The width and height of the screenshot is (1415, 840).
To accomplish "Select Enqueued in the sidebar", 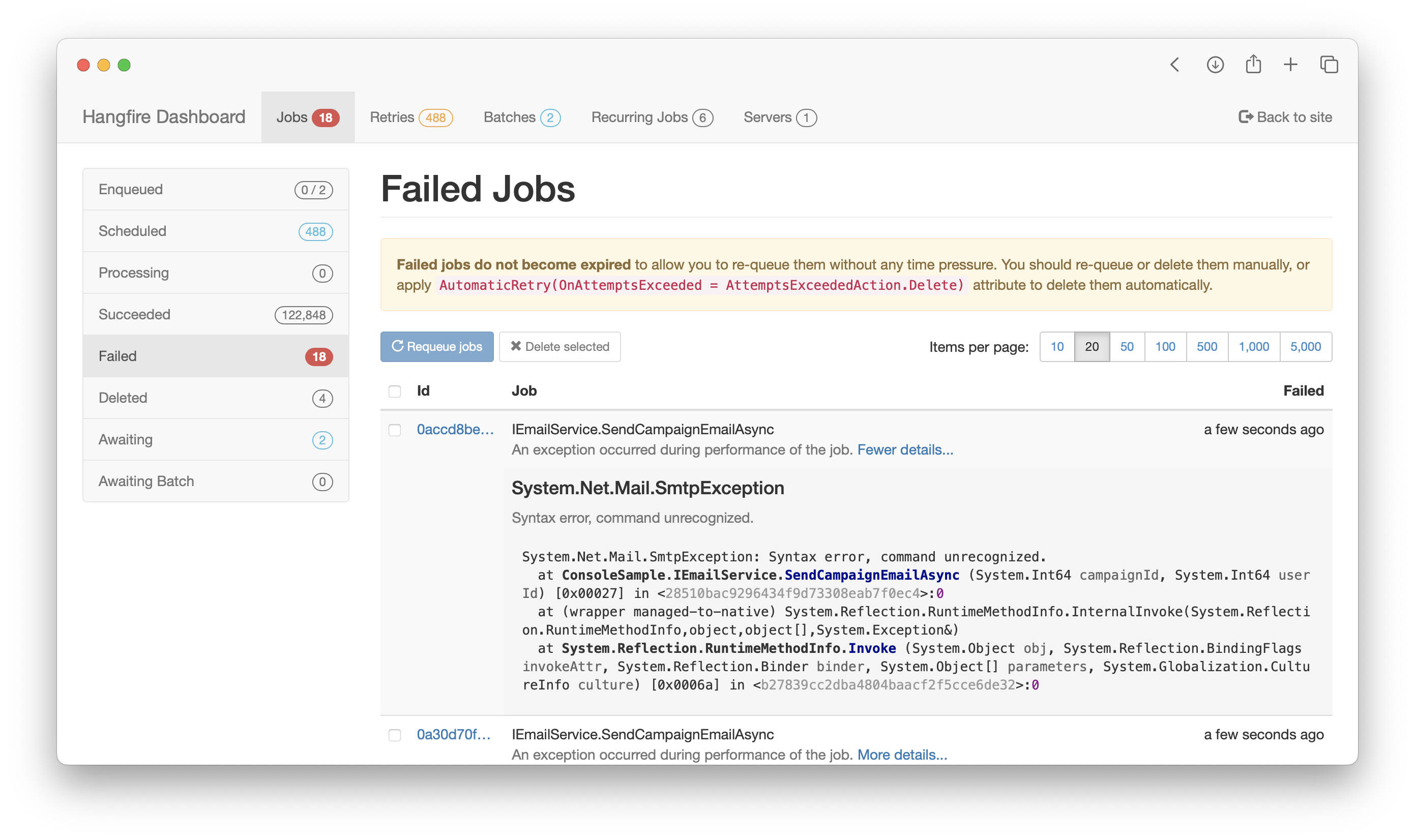I will (x=216, y=189).
